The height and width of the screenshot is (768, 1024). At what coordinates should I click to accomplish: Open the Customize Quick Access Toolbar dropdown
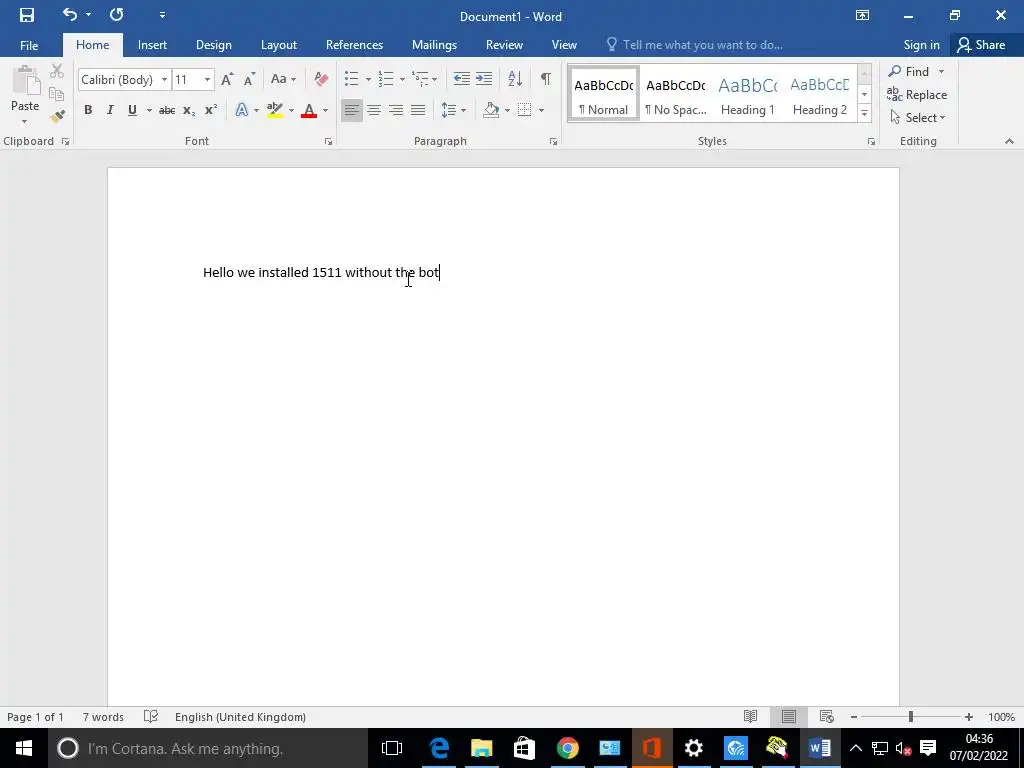pos(162,15)
